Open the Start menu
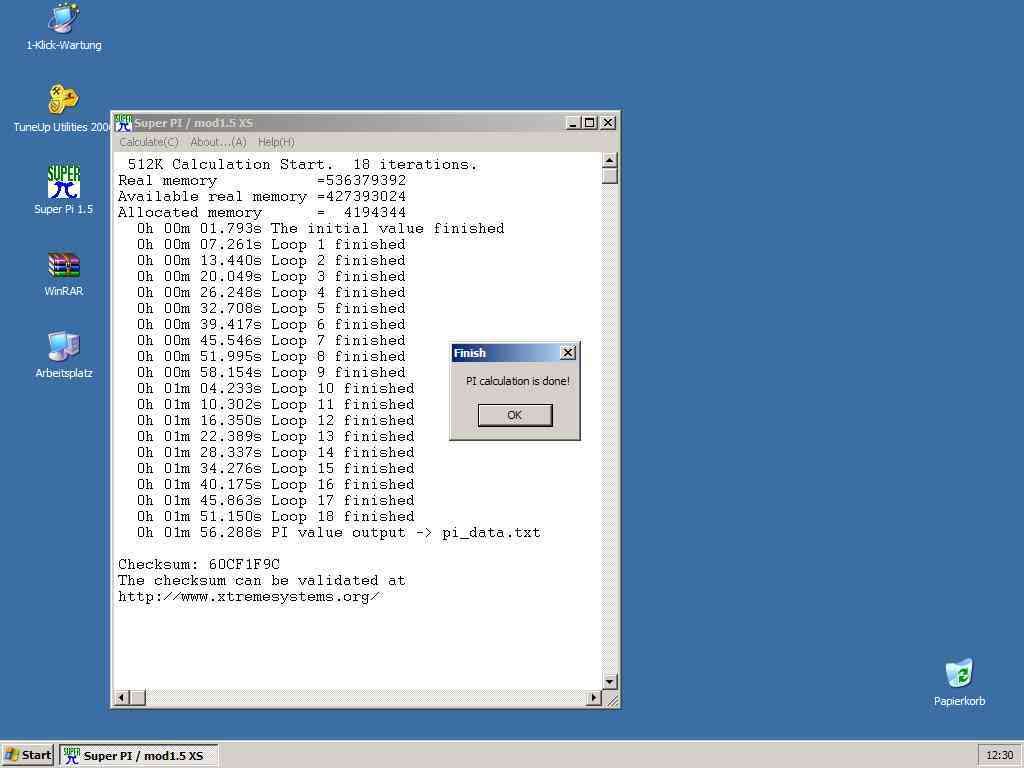Image resolution: width=1024 pixels, height=768 pixels. pyautogui.click(x=27, y=756)
